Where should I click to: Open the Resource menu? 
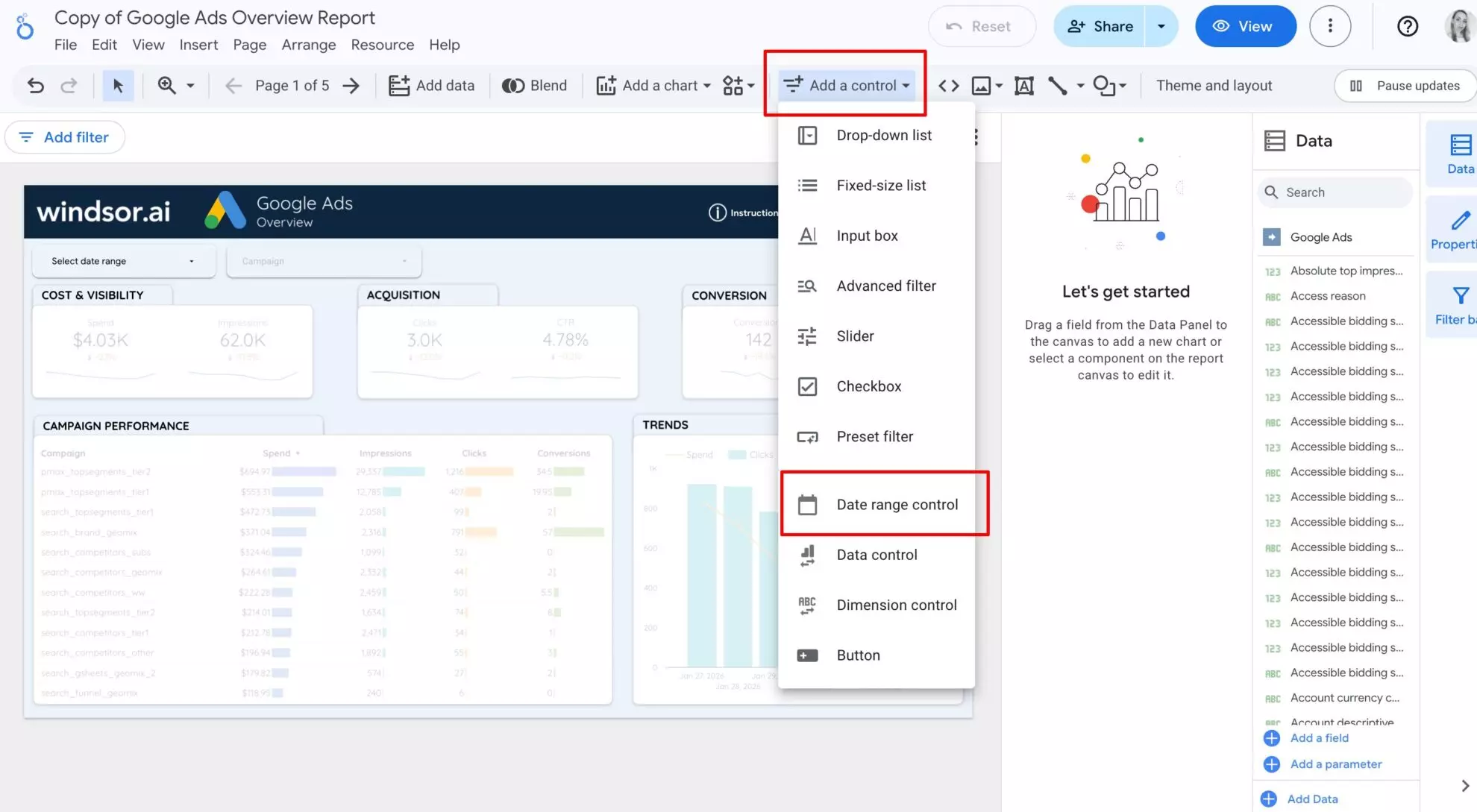pos(382,45)
